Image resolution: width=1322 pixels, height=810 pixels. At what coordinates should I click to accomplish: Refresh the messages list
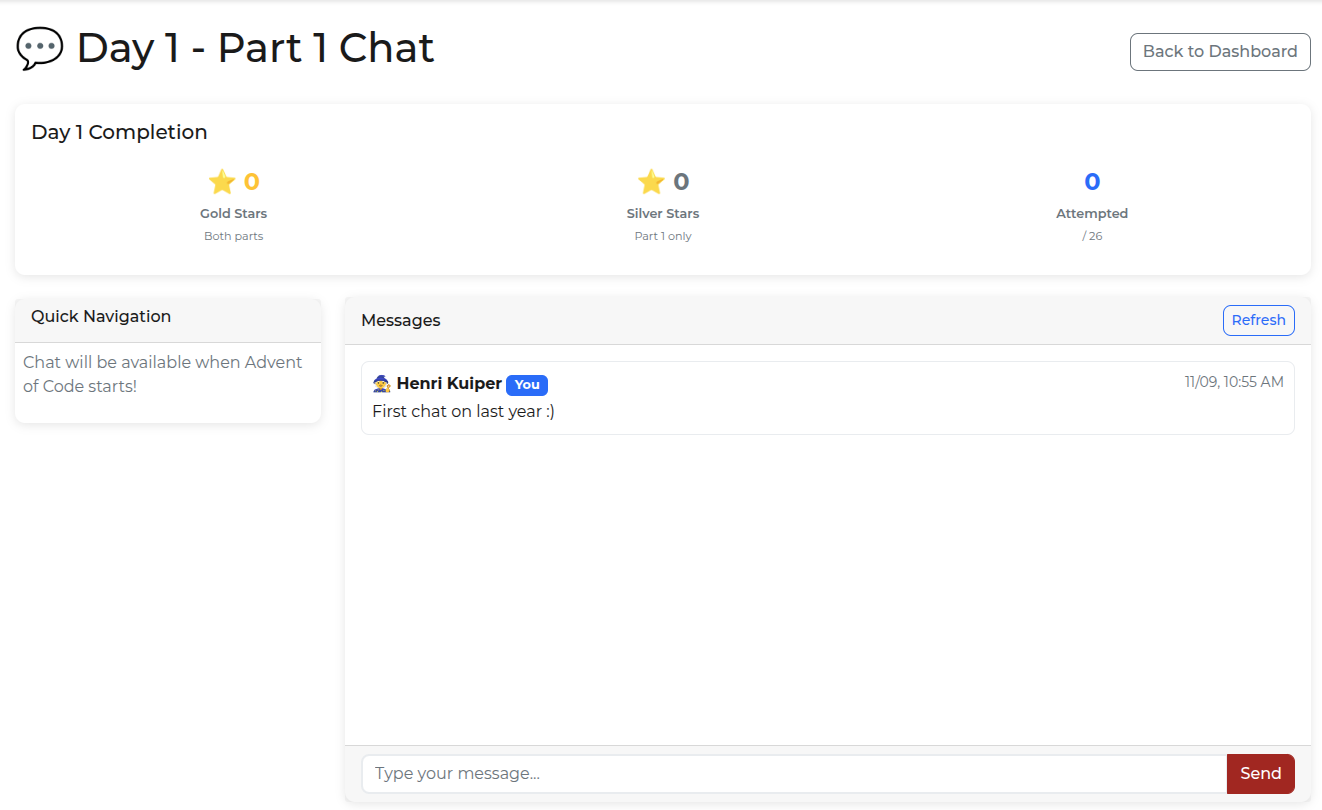(1258, 320)
